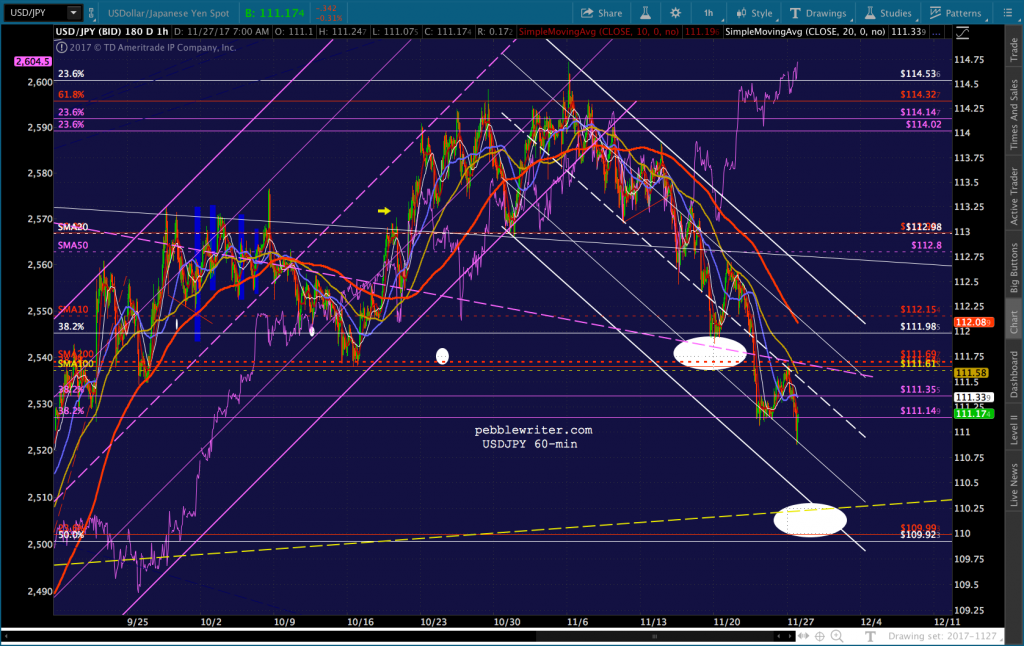The height and width of the screenshot is (646, 1024).
Task: Switch to the Trade side tab
Action: coord(1014,50)
